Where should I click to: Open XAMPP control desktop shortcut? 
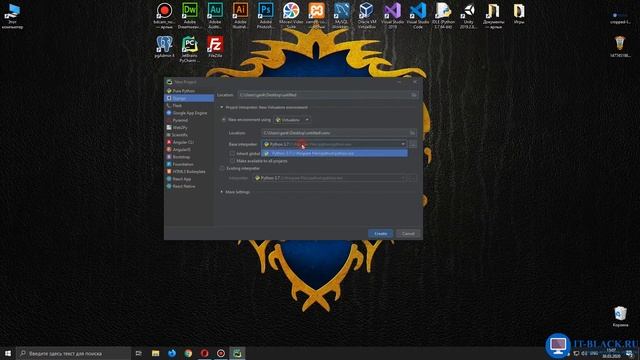point(316,16)
